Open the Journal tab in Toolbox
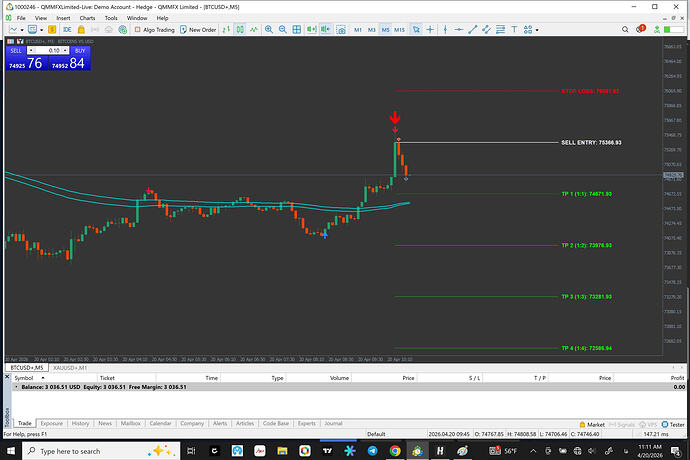This screenshot has height=460, width=690. point(334,423)
